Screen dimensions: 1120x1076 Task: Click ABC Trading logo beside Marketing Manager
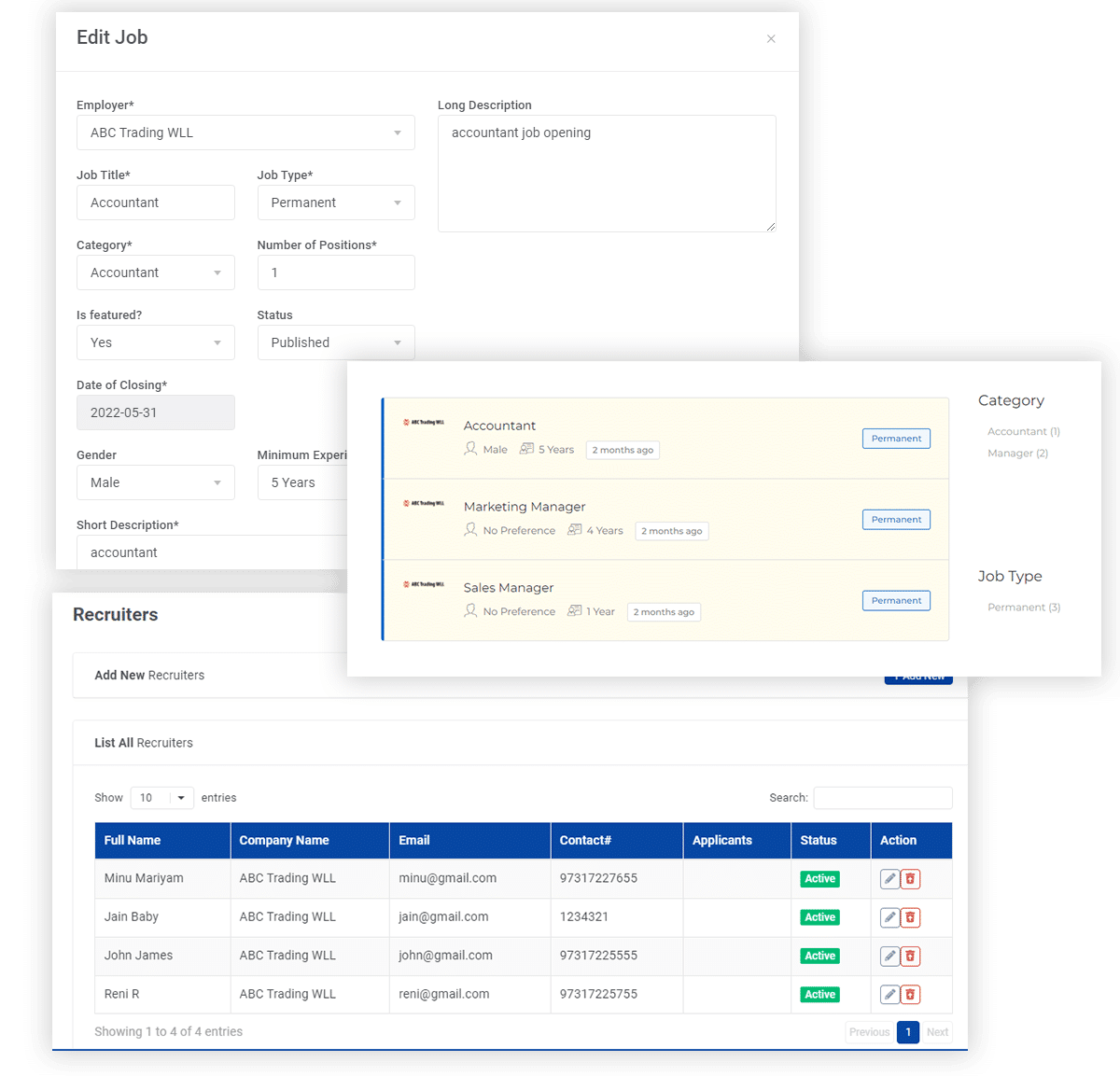click(423, 504)
